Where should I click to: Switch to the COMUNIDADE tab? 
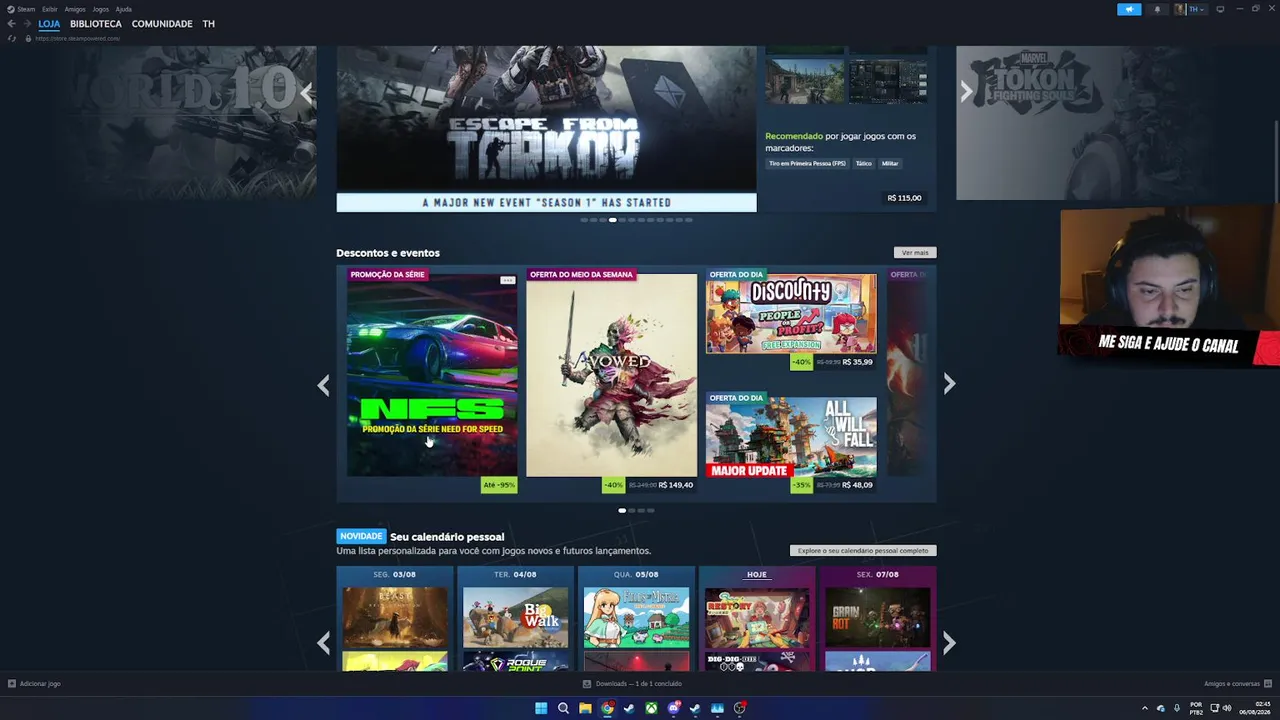(162, 24)
